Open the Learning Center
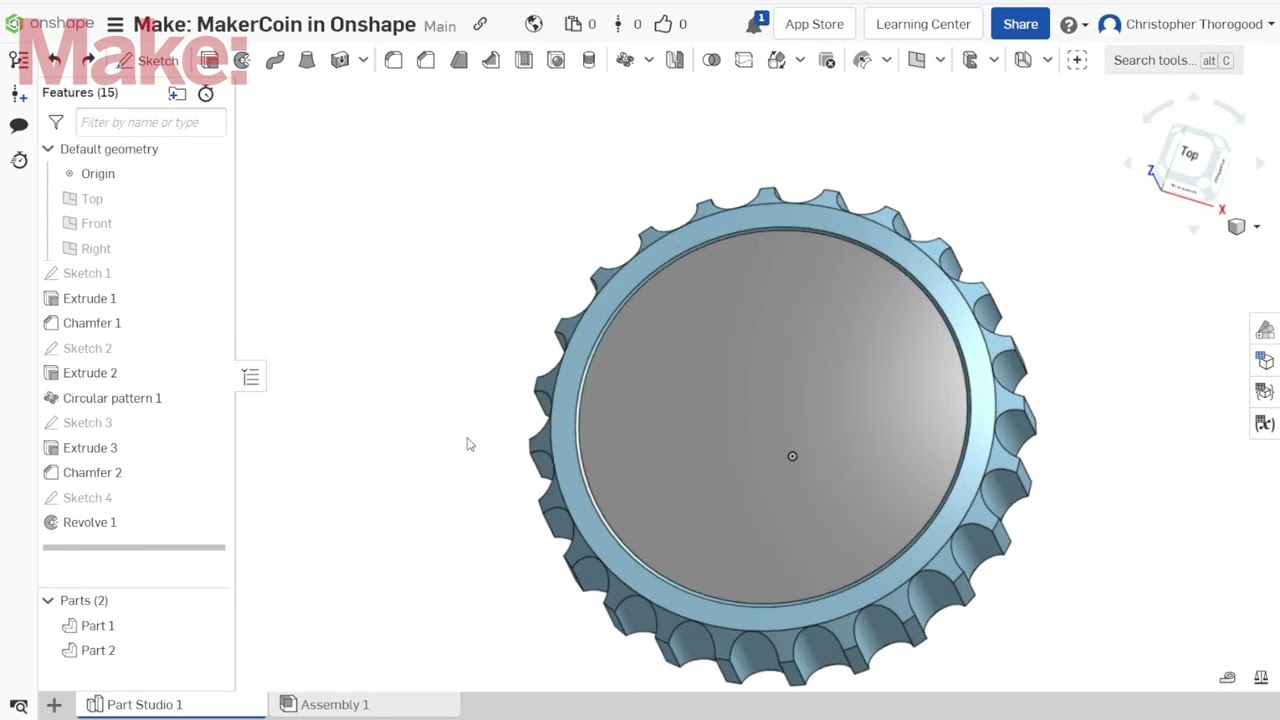 pyautogui.click(x=923, y=24)
